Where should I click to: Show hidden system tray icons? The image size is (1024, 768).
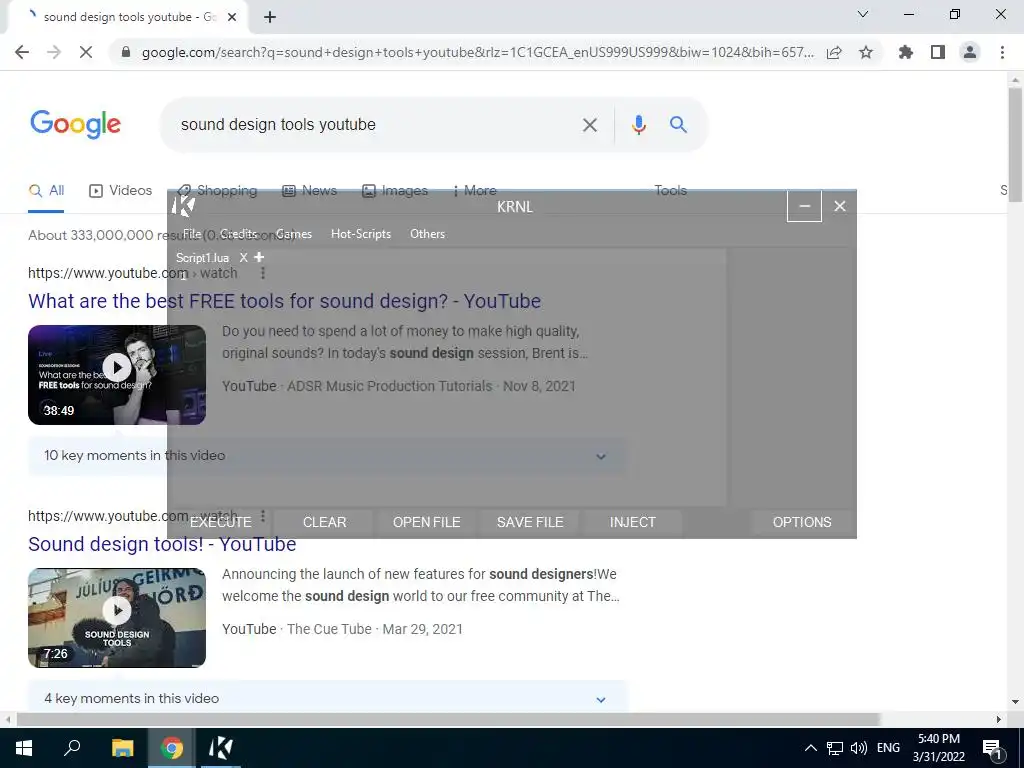[x=810, y=748]
